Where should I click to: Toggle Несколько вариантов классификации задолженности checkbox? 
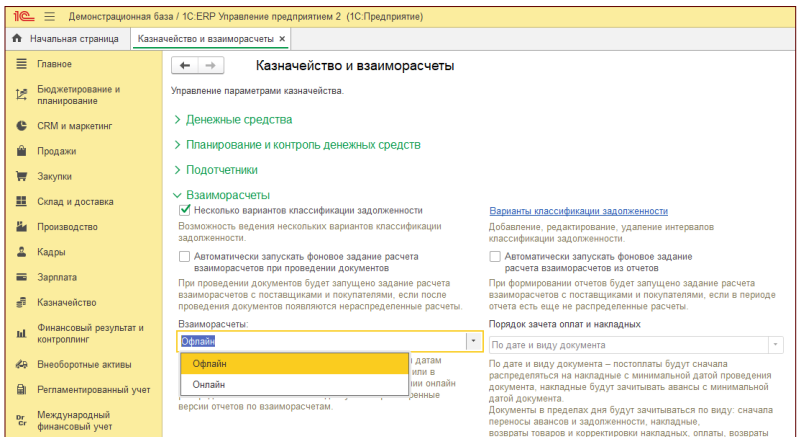click(x=185, y=210)
